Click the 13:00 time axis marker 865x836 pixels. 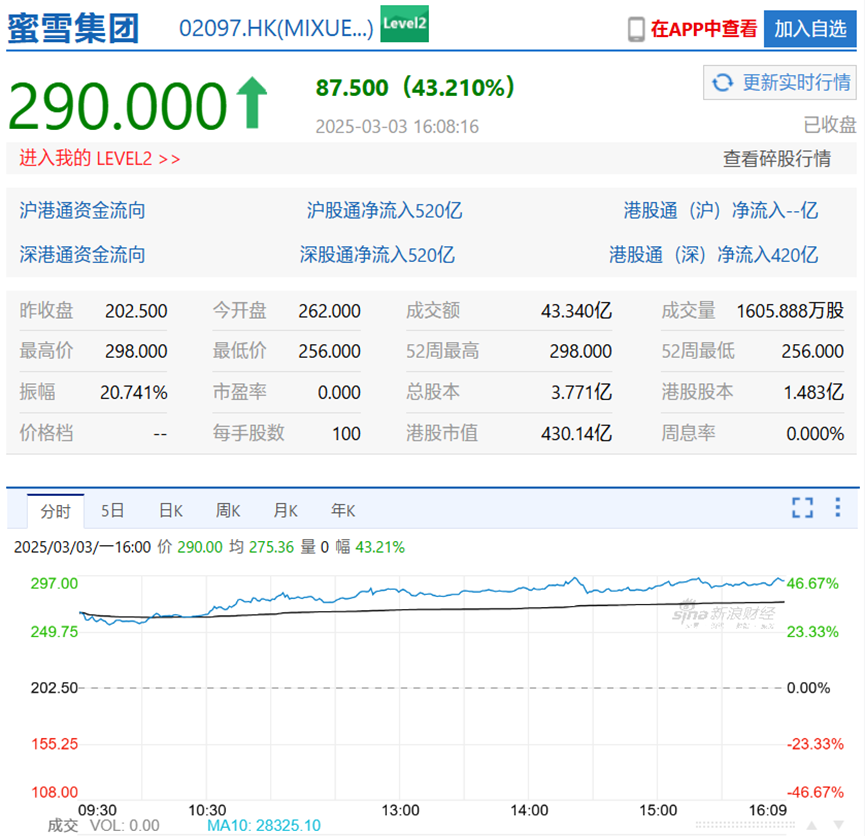pyautogui.click(x=401, y=810)
